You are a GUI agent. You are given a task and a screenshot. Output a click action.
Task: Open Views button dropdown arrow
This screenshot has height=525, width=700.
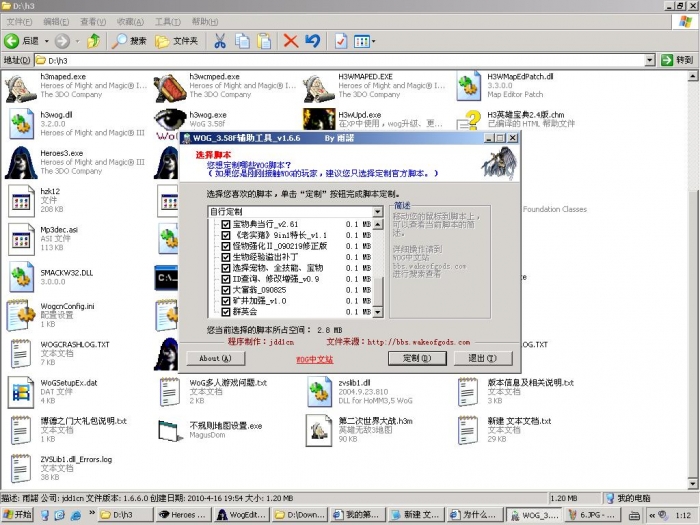373,42
